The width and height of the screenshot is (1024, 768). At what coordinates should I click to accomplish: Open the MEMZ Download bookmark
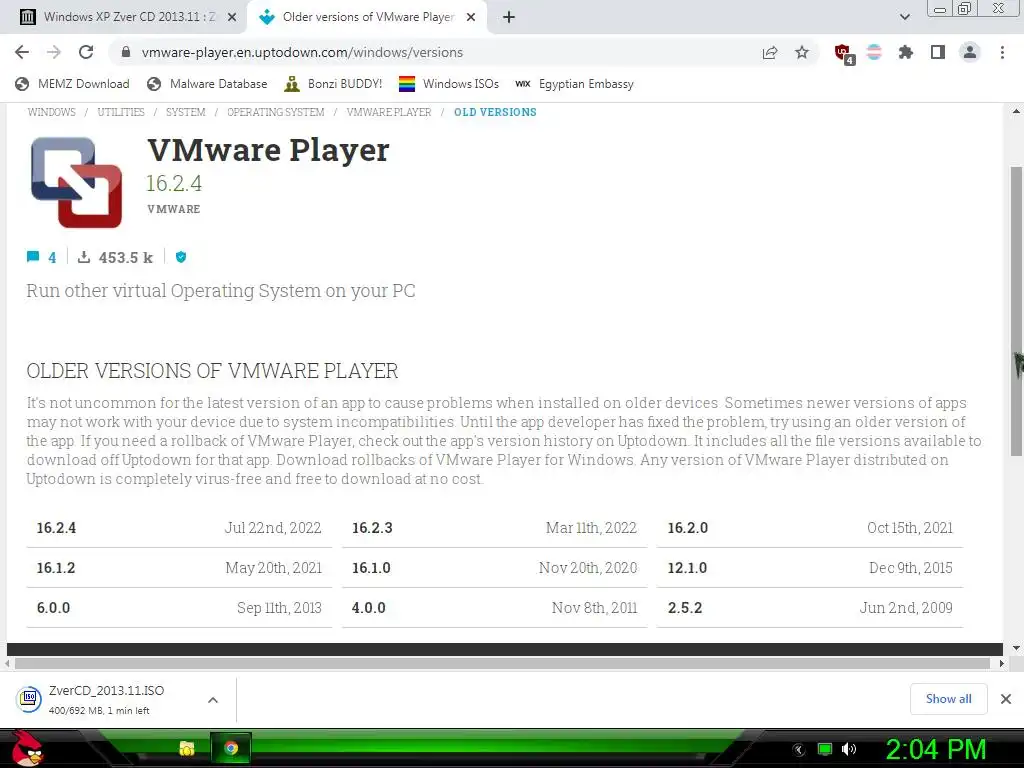pyautogui.click(x=72, y=84)
